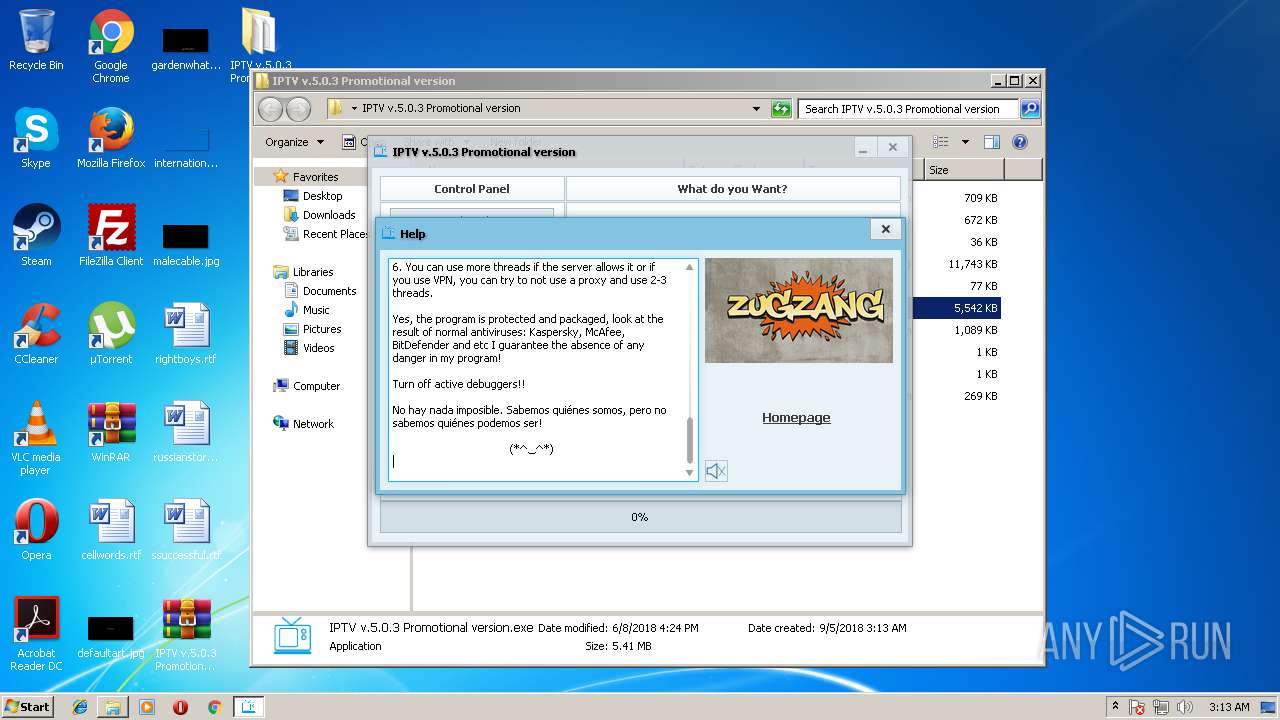
Task: Select internation desktop file
Action: (186, 146)
